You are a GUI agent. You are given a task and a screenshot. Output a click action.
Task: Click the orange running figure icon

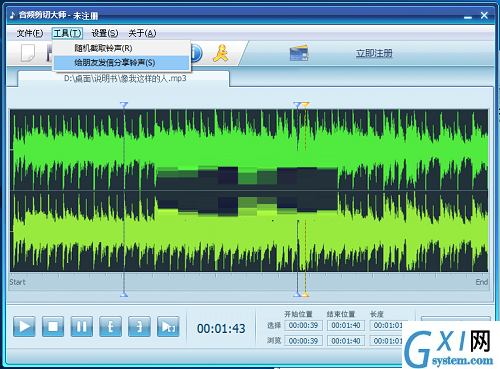coord(220,53)
